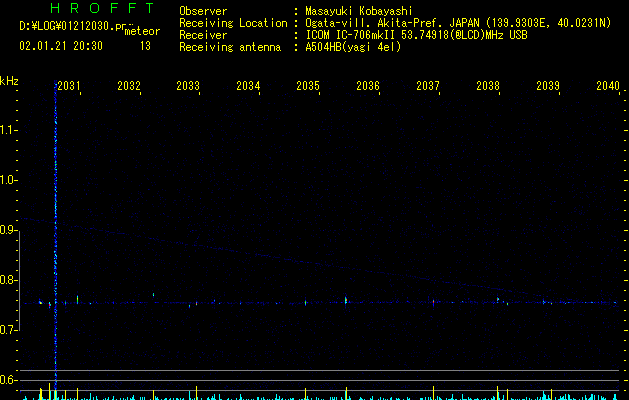Click the 2037 time marker
629x400 pixels.
428,86
